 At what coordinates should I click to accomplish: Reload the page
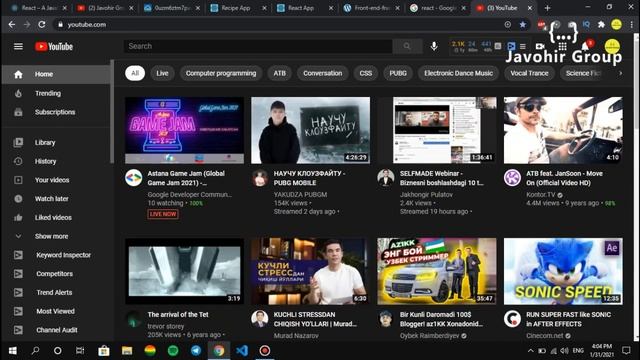point(42,24)
